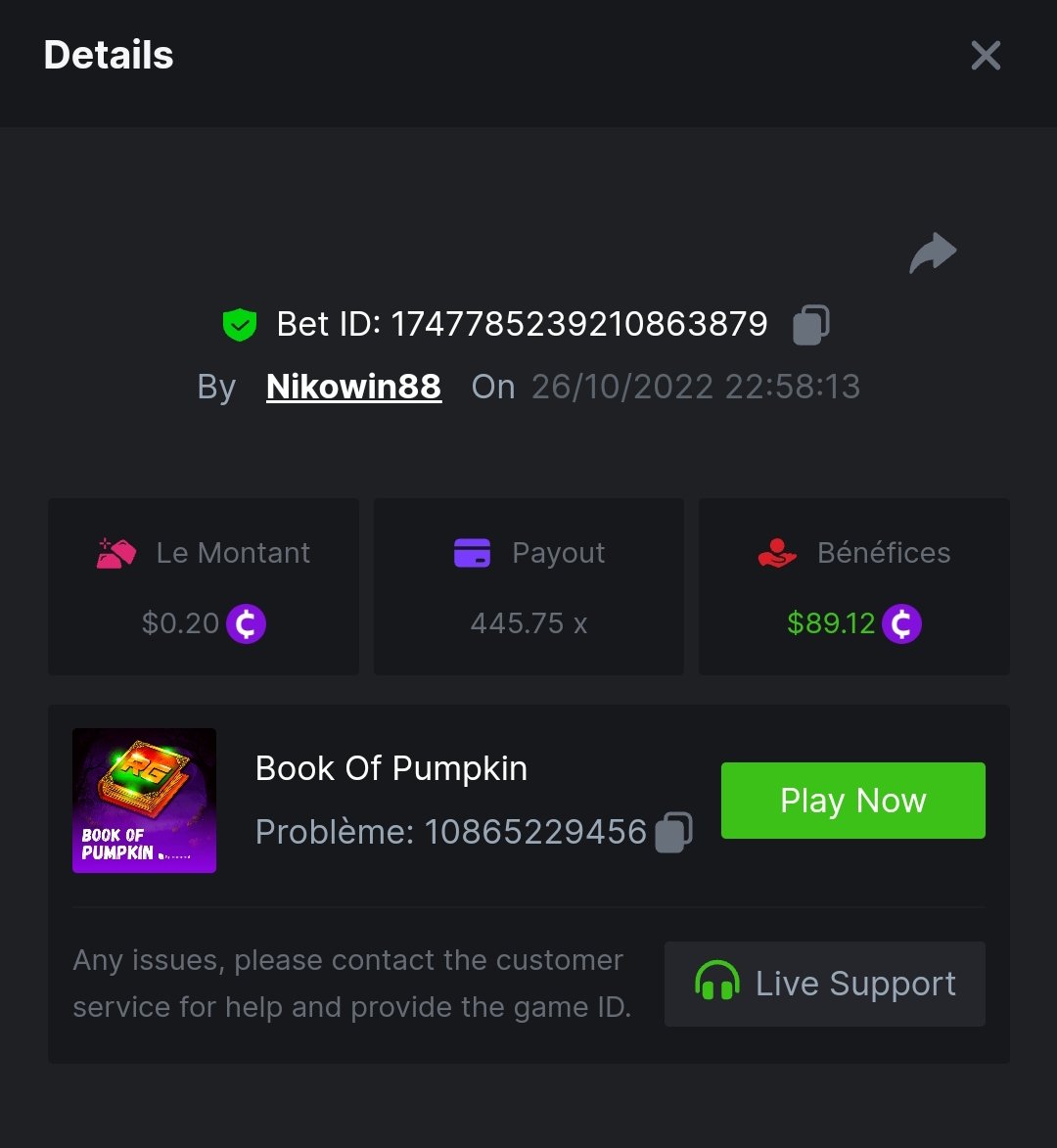Viewport: 1057px width, 1148px height.
Task: Click the green verified shield icon
Action: tap(240, 325)
